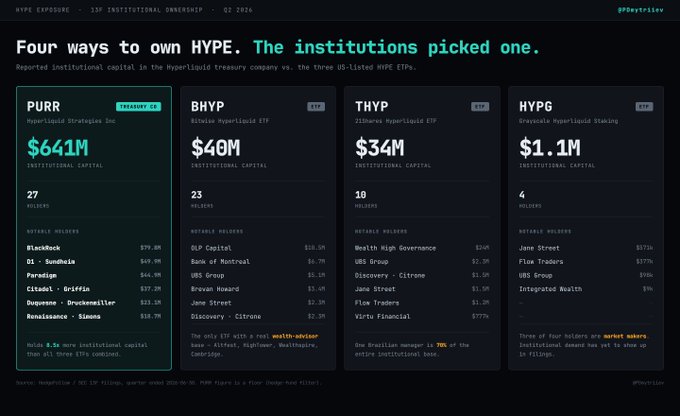This screenshot has width=680, height=416.
Task: Select UBS Group in the THYP card
Action: [x=372, y=262]
